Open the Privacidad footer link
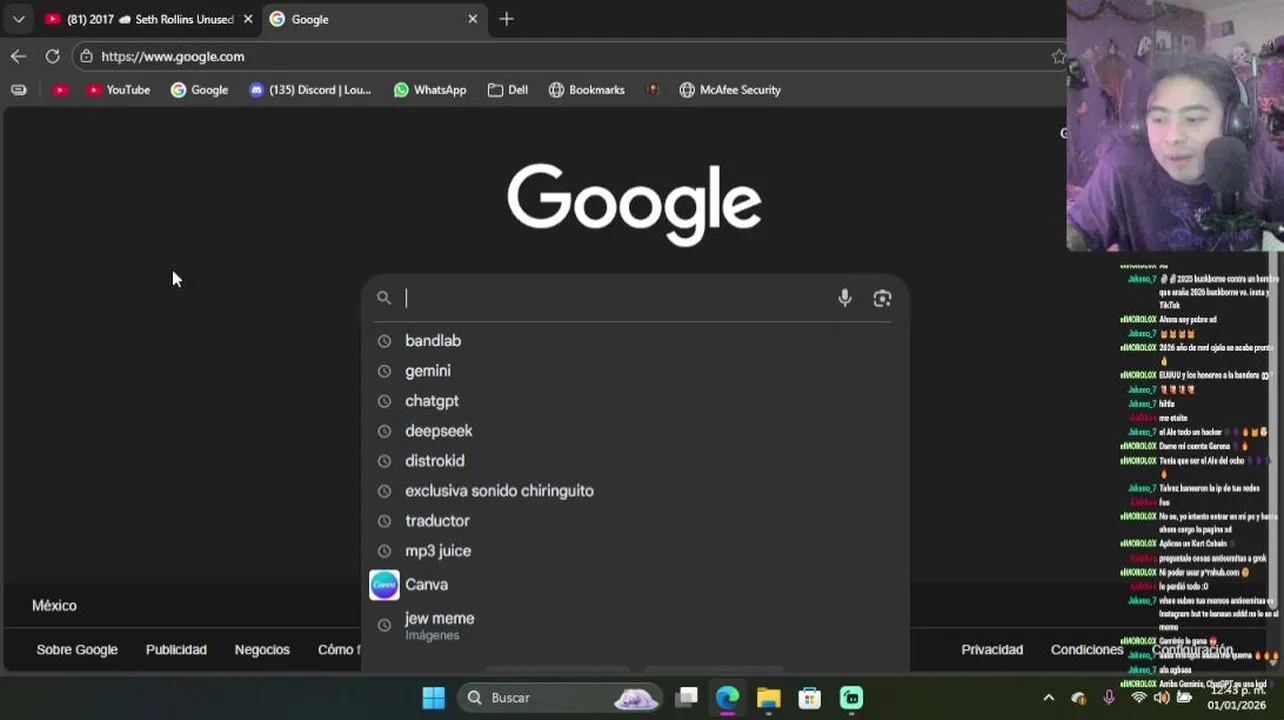1284x720 pixels. [992, 650]
